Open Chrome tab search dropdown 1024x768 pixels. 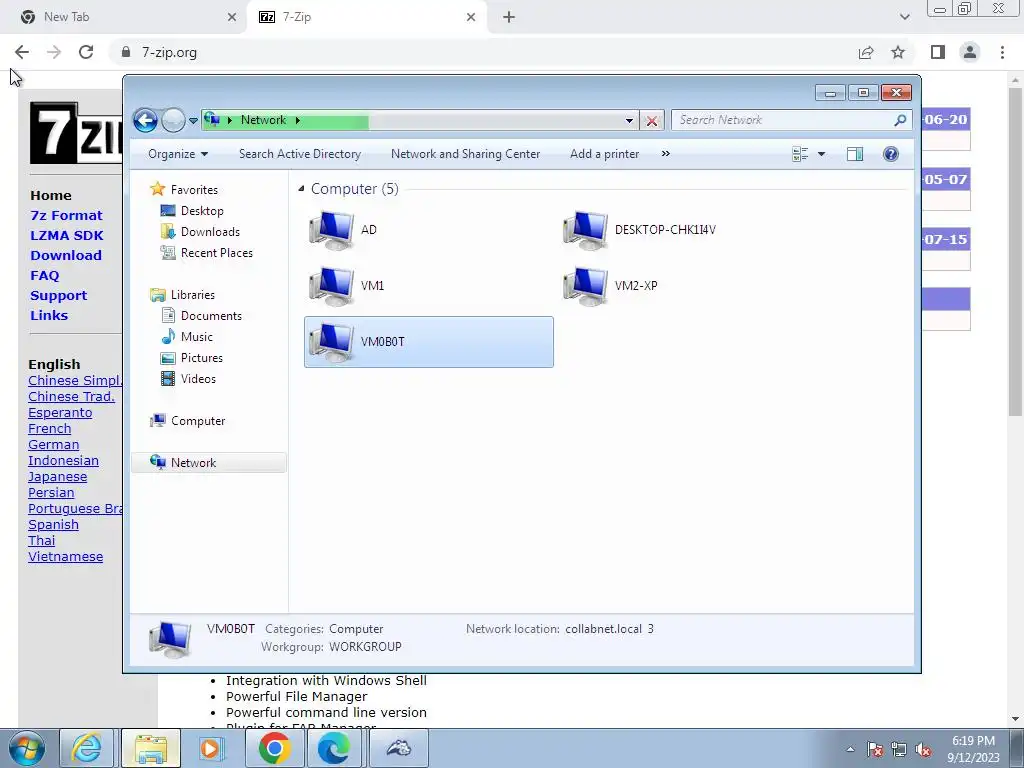pos(904,17)
